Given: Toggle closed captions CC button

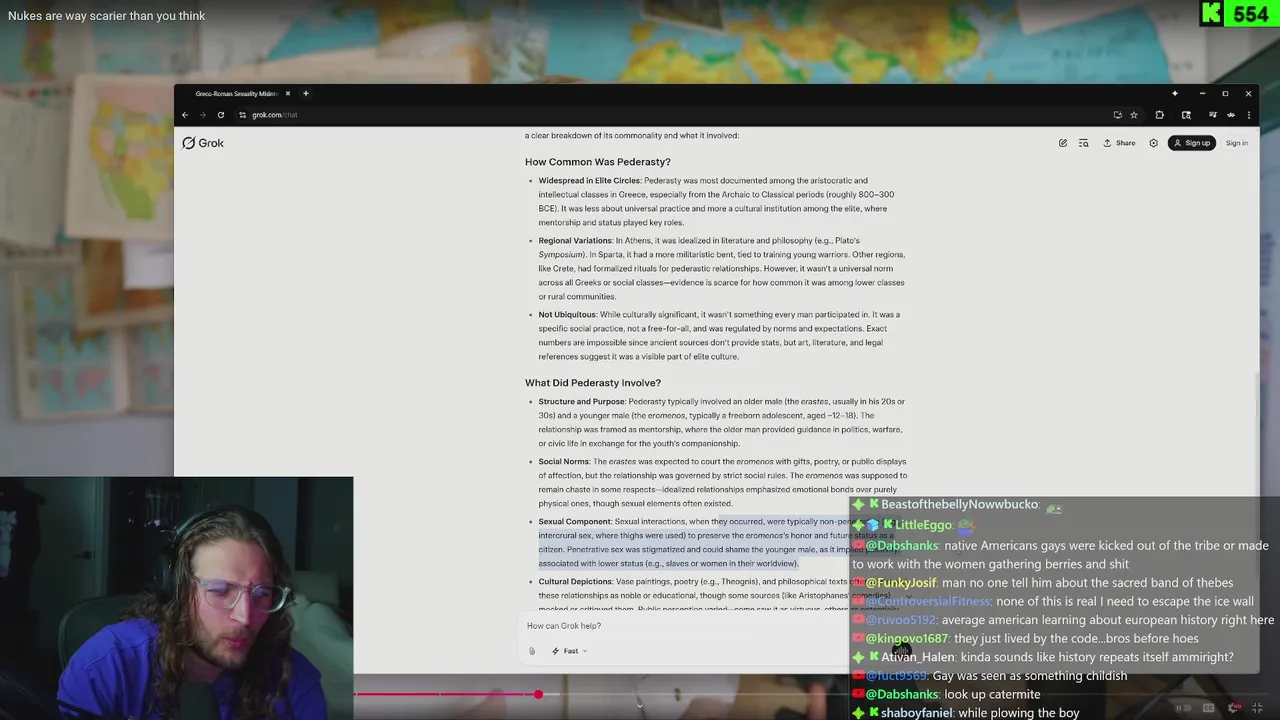Looking at the screenshot, I should (x=1208, y=708).
